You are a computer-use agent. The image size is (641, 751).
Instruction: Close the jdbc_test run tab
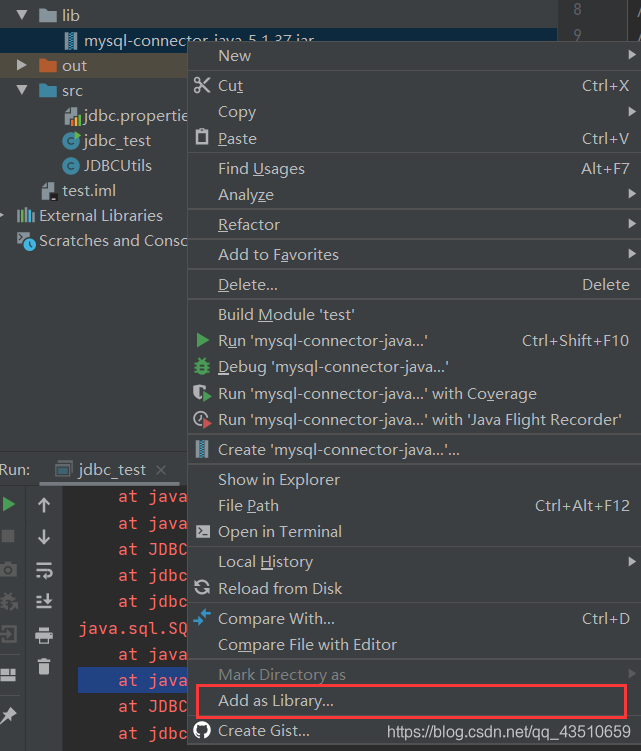(161, 470)
